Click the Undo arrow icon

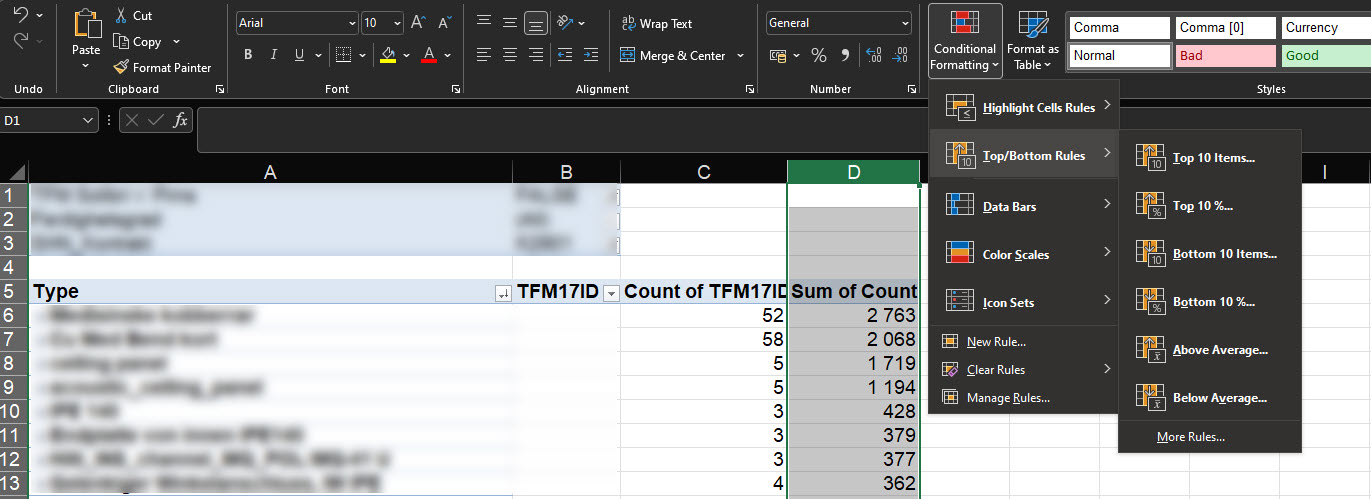click(x=20, y=16)
